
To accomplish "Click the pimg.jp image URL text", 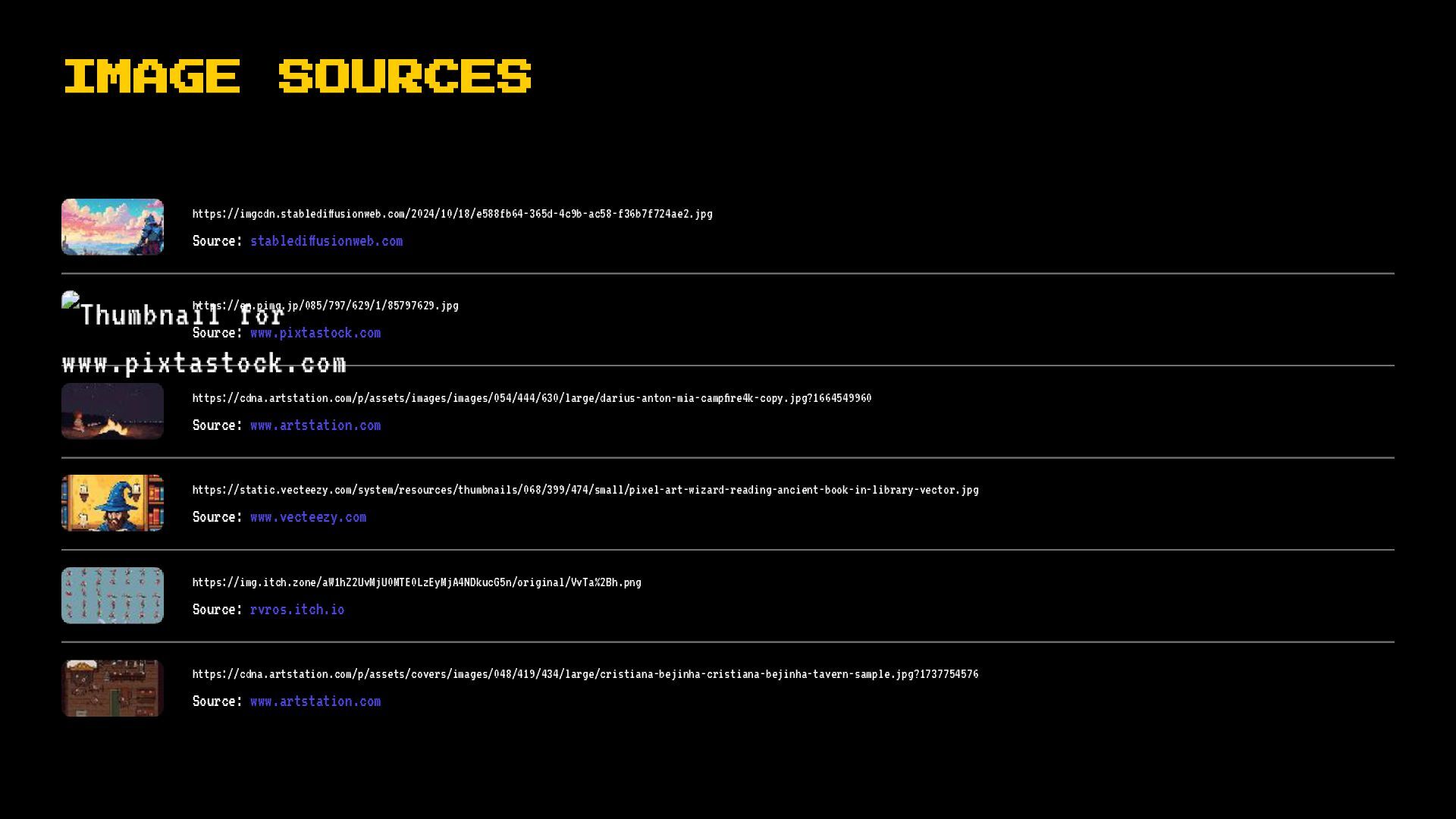I will (x=364, y=306).
